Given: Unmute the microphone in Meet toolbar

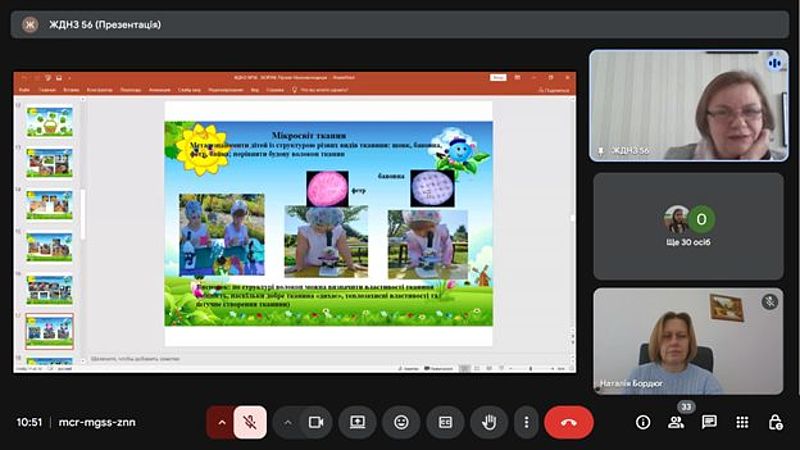Looking at the screenshot, I should [x=250, y=422].
